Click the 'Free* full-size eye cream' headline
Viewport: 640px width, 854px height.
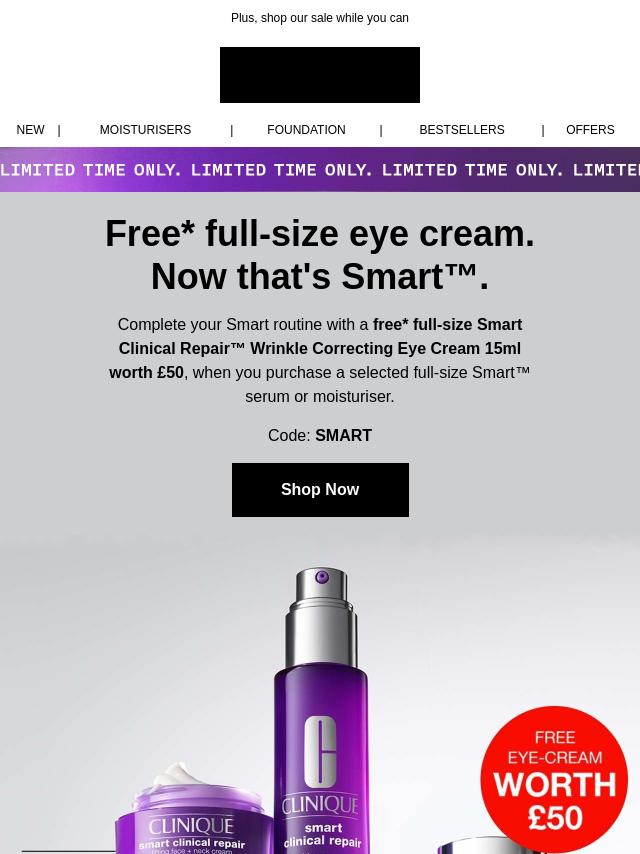(x=320, y=234)
